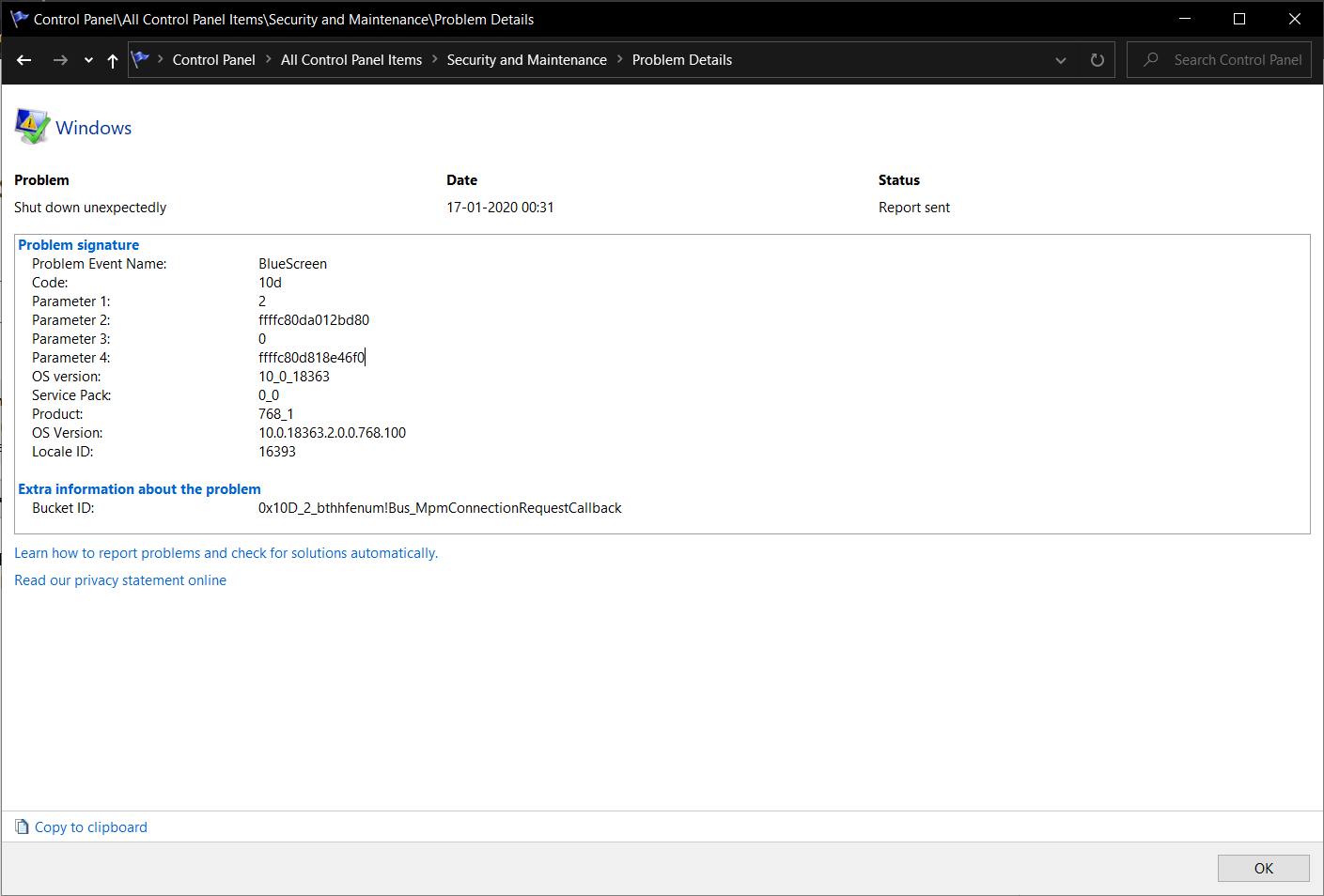
Task: Click Copy to clipboard link
Action: click(91, 827)
